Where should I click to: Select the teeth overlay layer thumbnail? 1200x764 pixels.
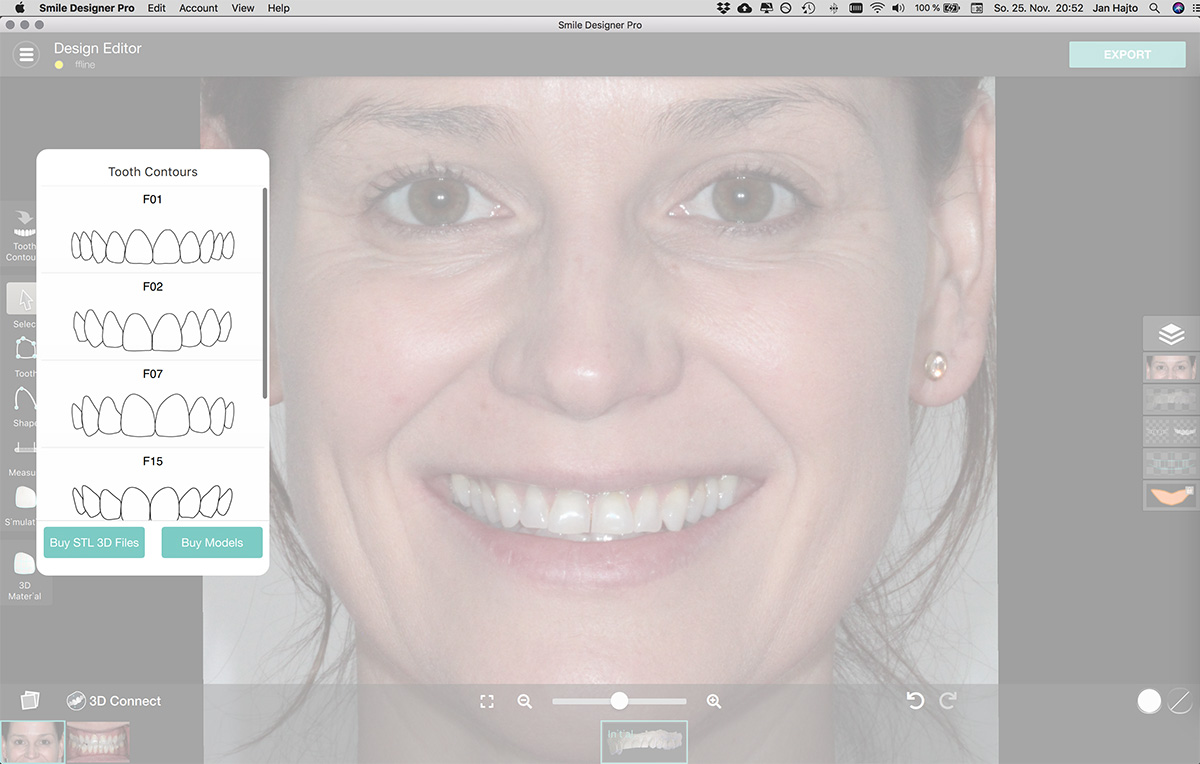point(1171,431)
